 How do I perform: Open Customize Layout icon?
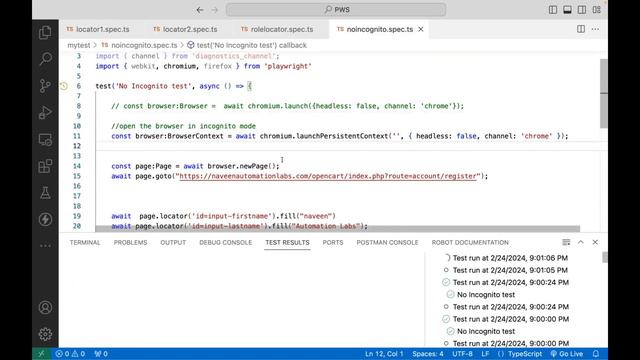(597, 10)
